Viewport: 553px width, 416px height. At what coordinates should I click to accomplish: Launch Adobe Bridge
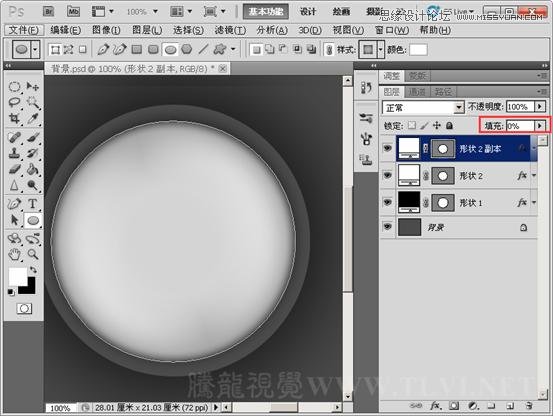(x=49, y=12)
